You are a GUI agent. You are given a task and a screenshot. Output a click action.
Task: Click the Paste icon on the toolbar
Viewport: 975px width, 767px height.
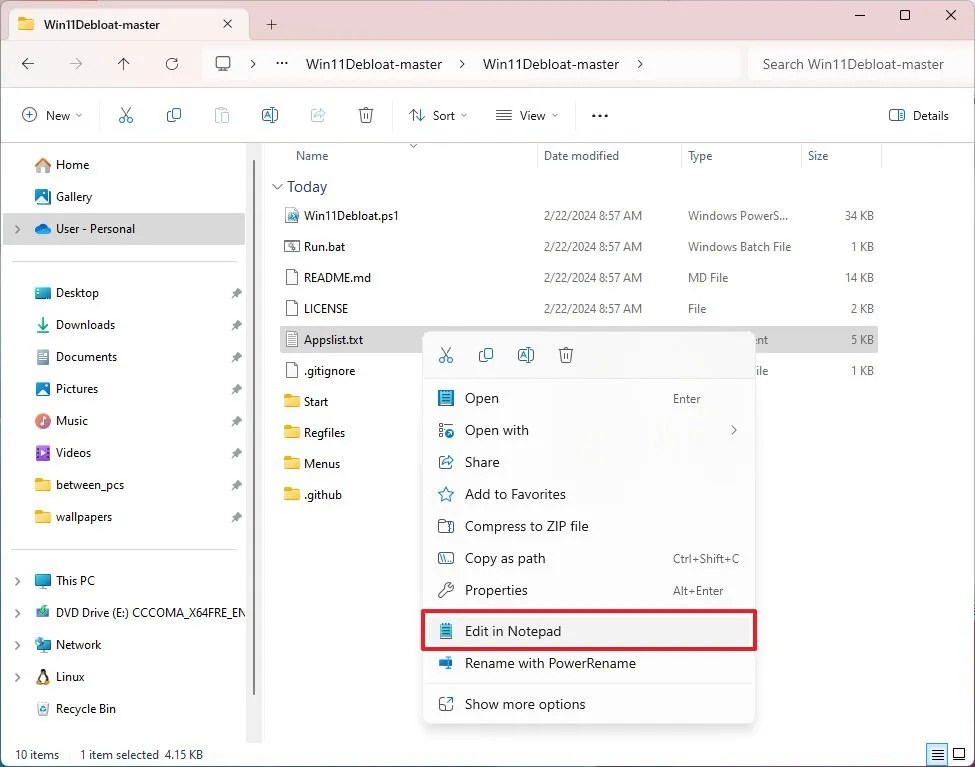point(222,115)
